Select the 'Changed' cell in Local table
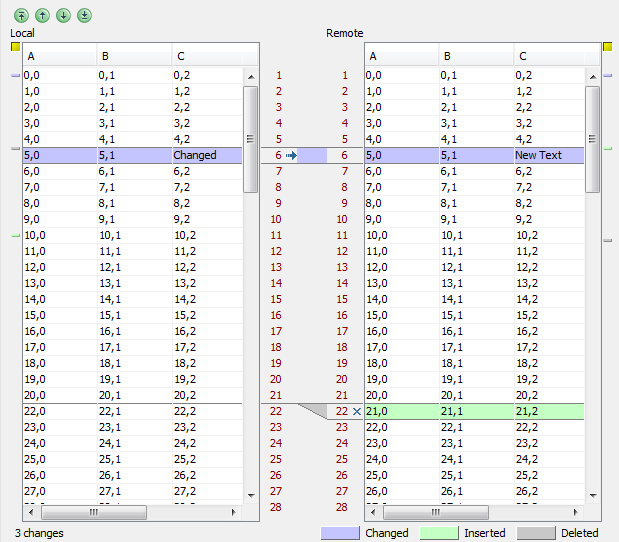The width and height of the screenshot is (619, 542). pos(206,156)
